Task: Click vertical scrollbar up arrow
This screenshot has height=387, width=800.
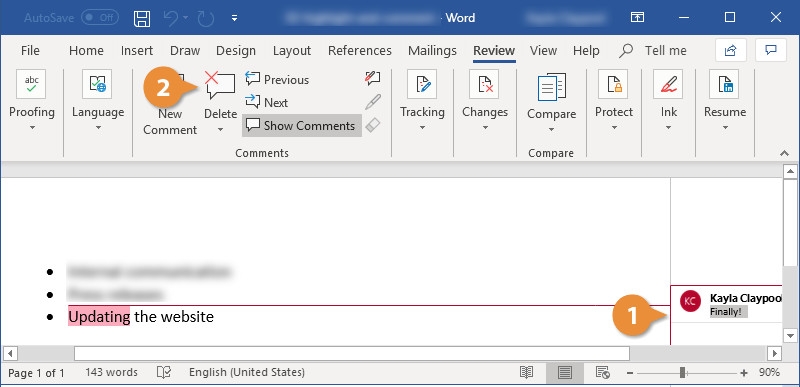Action: 791,171
